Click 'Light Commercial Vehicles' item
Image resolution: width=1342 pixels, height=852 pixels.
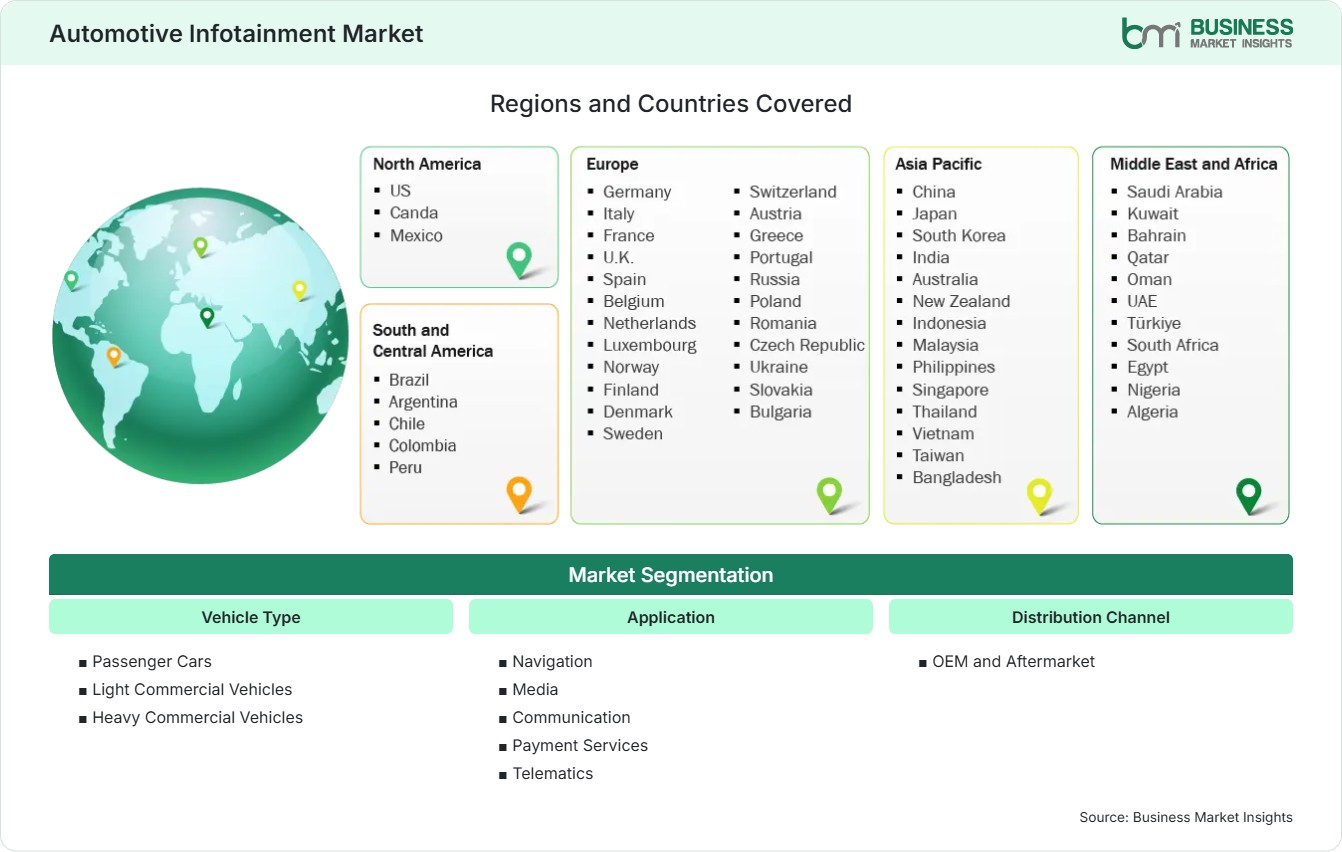pos(192,690)
